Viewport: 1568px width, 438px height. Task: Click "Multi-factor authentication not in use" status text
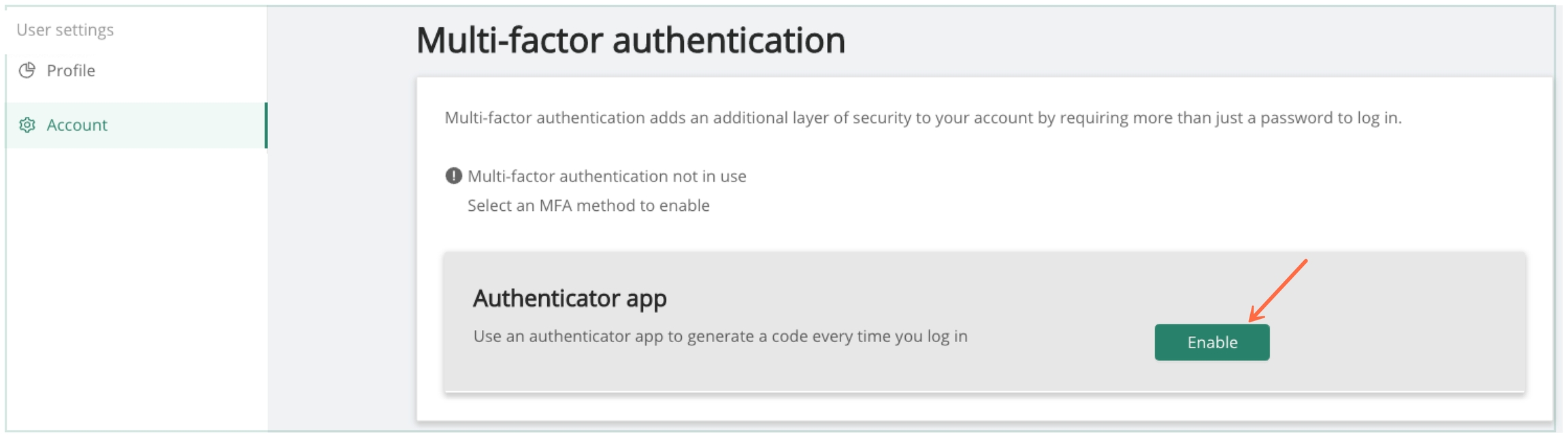[606, 176]
